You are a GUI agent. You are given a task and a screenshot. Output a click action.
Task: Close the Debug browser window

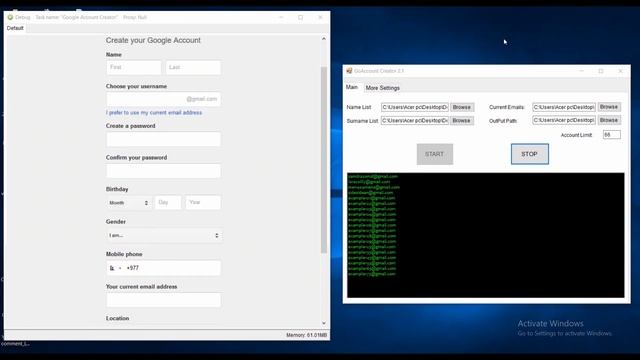click(x=320, y=17)
